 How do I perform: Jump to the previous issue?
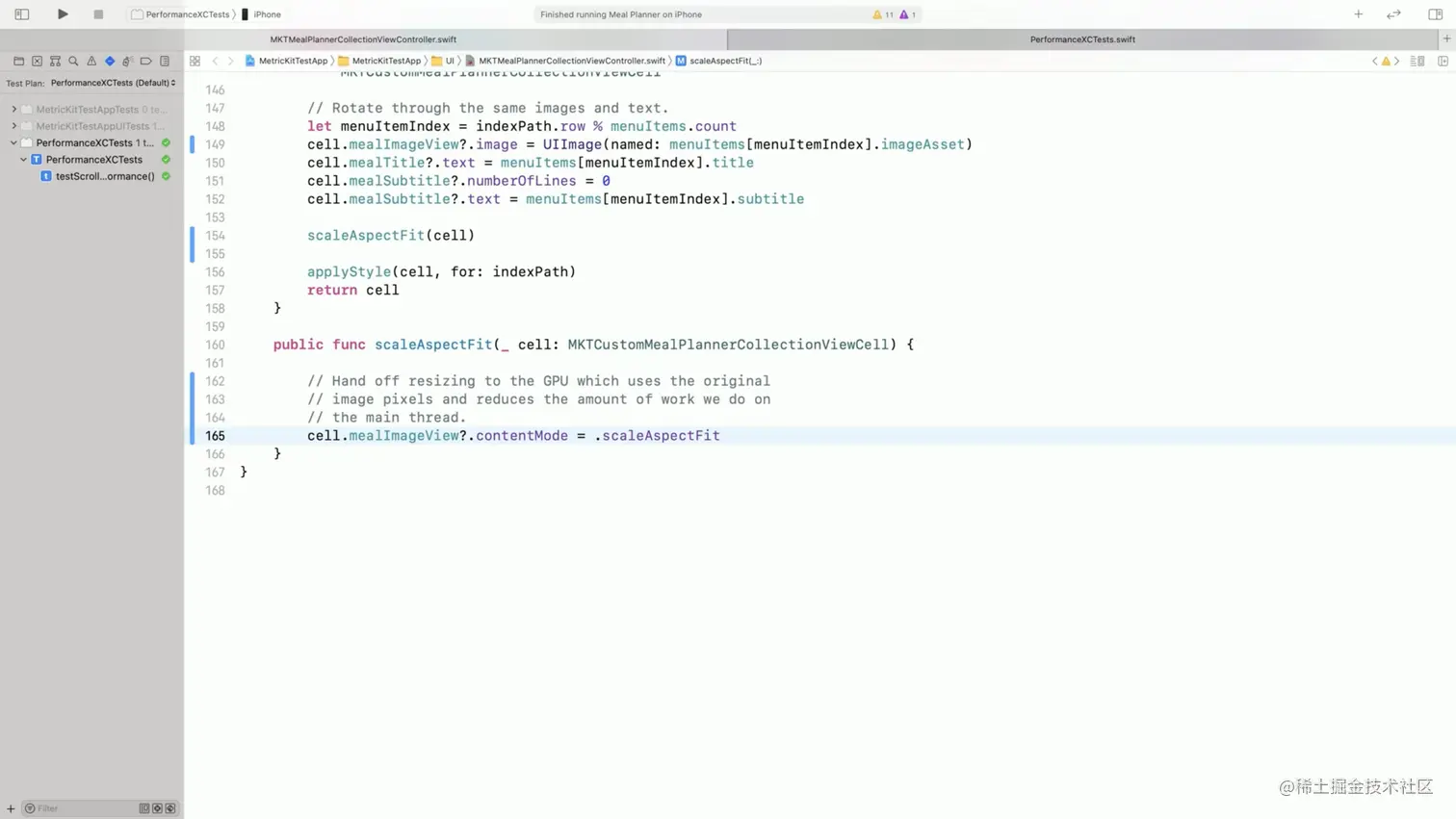point(1374,61)
